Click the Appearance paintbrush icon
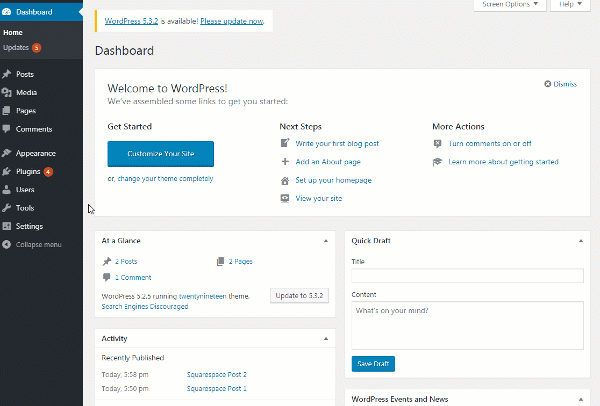The image size is (600, 406). pyautogui.click(x=8, y=153)
